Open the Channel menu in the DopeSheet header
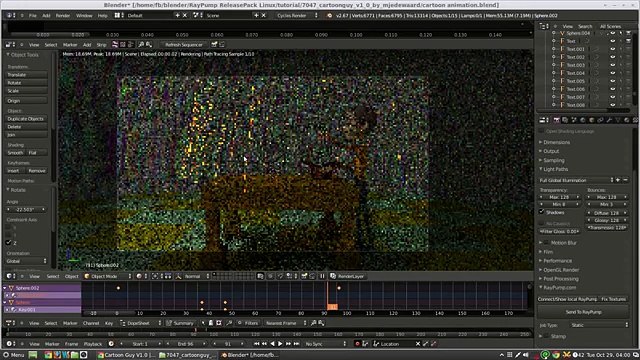640x360 pixels. 91,323
